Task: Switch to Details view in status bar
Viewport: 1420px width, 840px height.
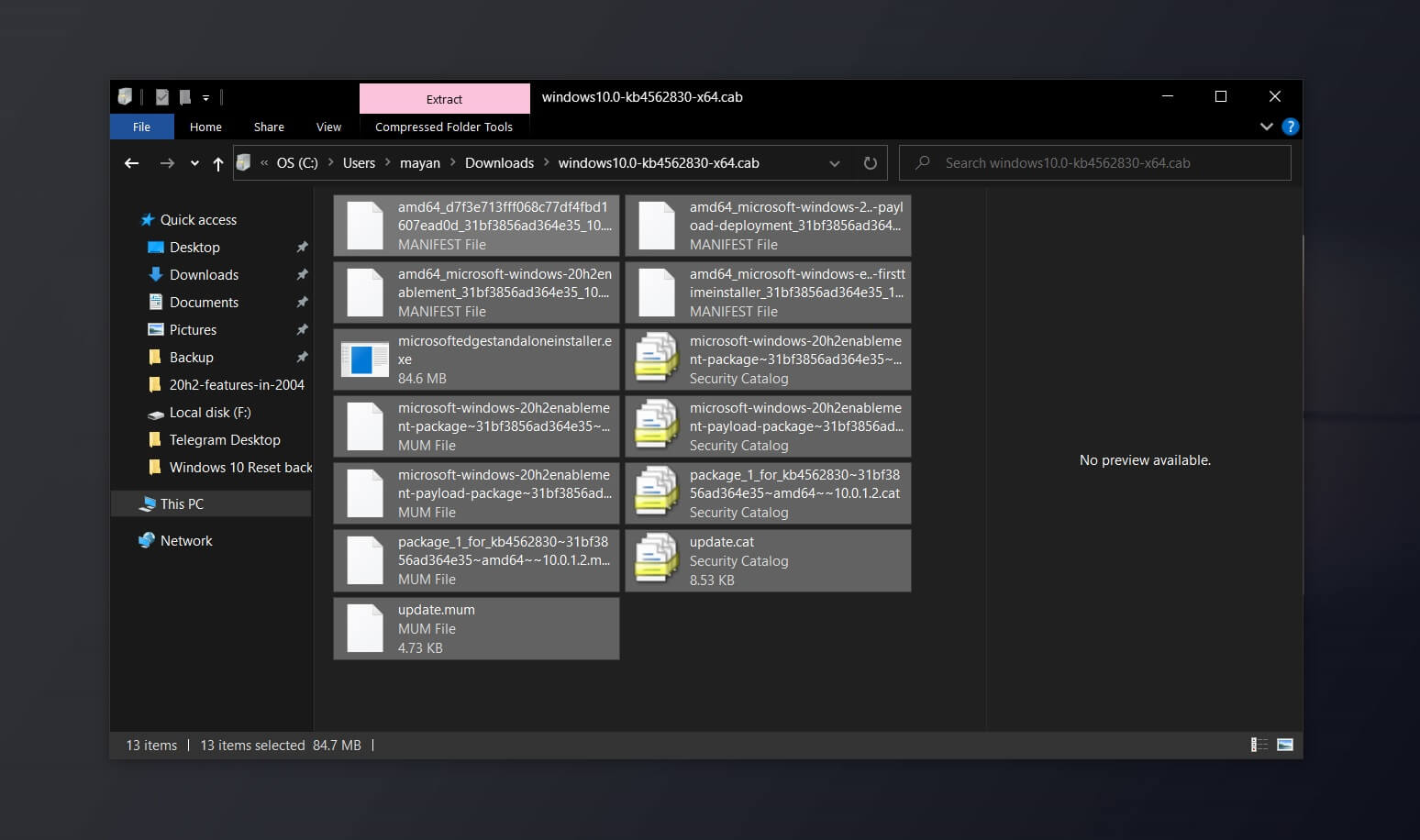Action: point(1259,745)
